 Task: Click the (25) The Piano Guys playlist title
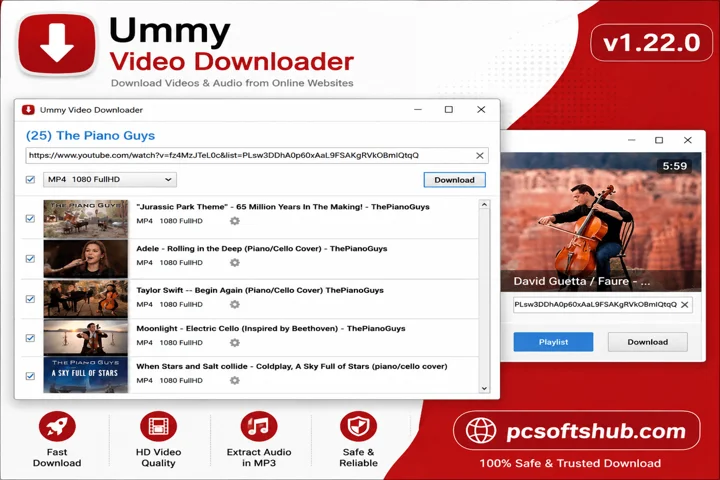[x=90, y=136]
